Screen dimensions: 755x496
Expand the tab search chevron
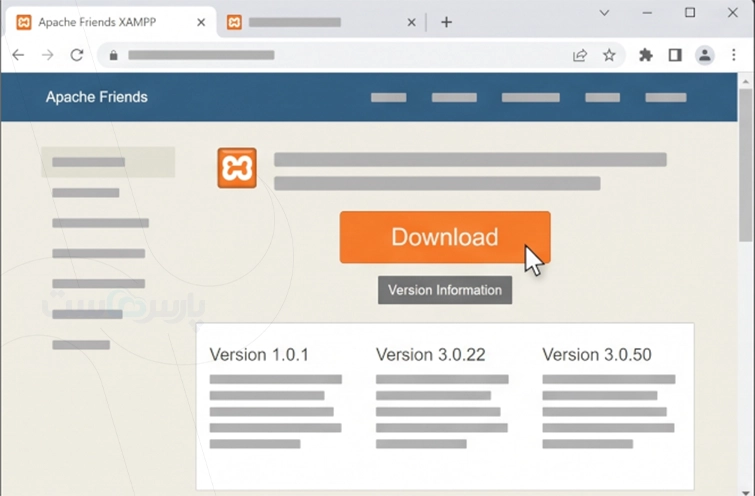coord(604,13)
